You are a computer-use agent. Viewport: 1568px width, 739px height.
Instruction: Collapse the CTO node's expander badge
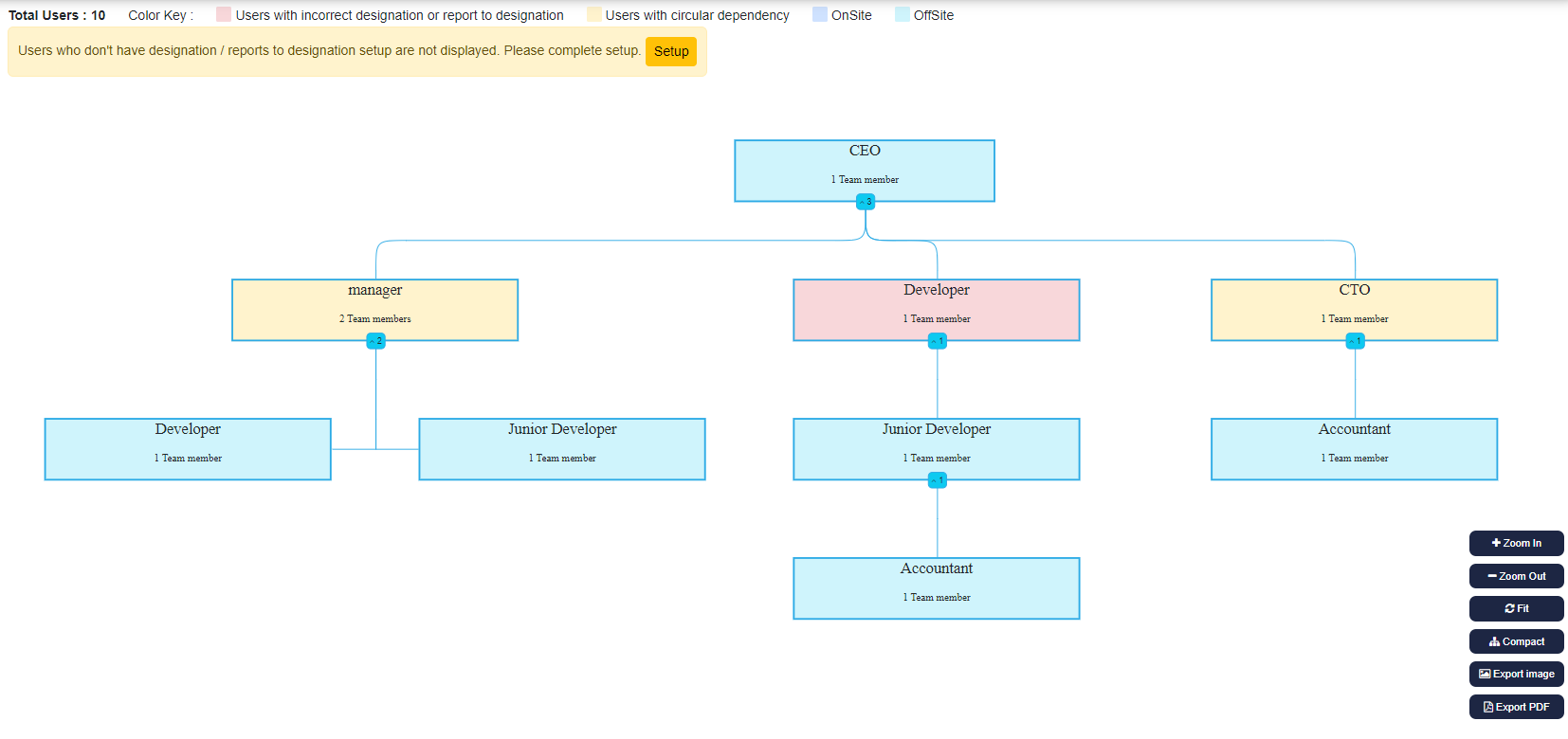(1355, 341)
